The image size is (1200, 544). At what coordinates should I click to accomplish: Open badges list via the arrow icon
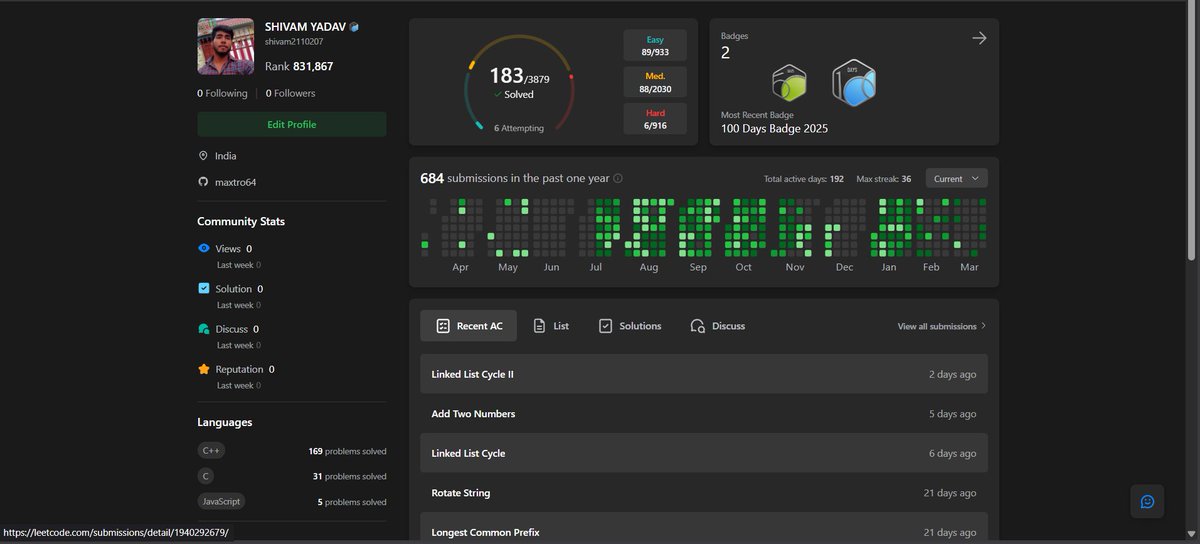pos(979,38)
